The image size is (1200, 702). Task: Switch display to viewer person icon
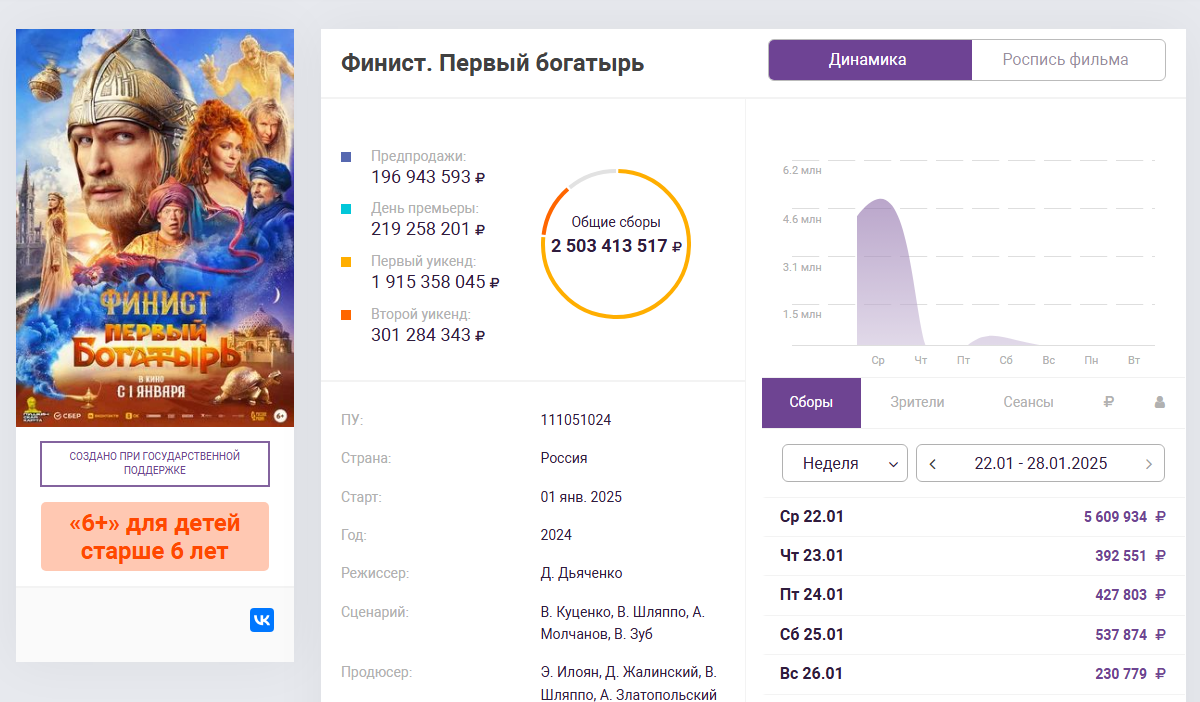1160,402
